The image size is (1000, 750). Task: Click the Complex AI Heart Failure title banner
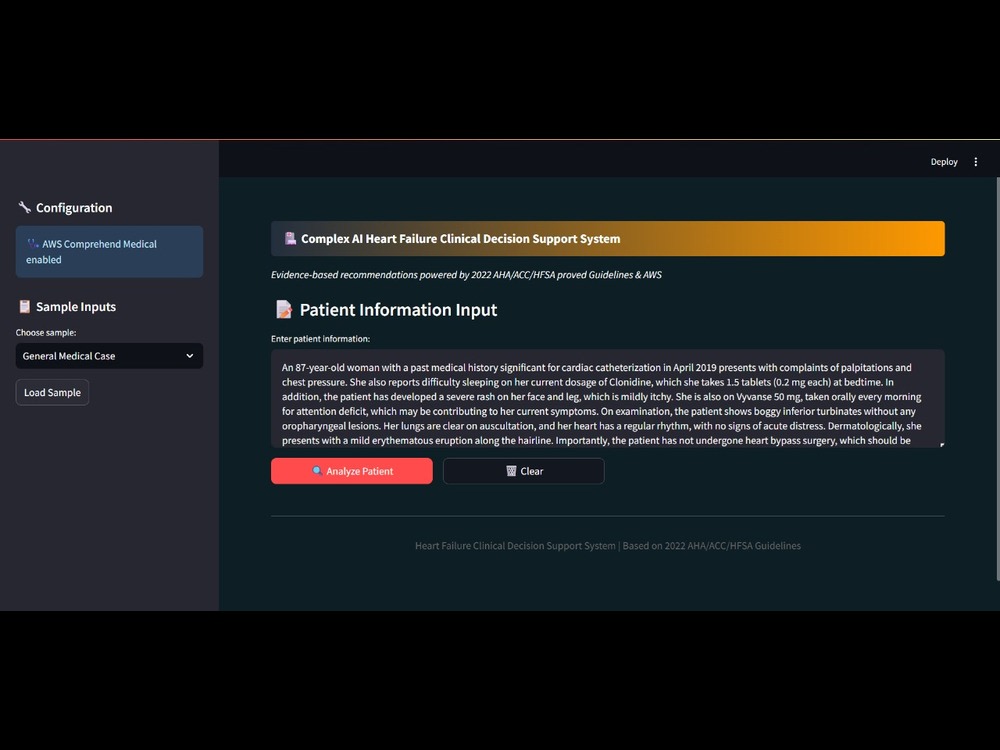pos(607,239)
